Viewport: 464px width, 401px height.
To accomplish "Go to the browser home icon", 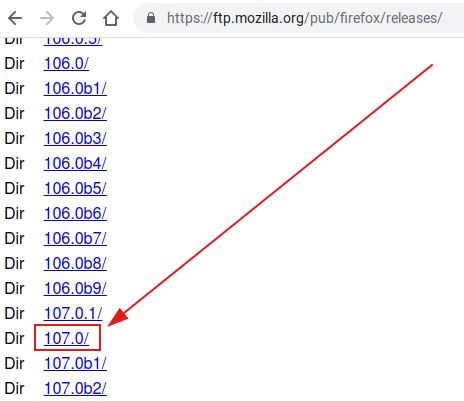I will coord(111,18).
